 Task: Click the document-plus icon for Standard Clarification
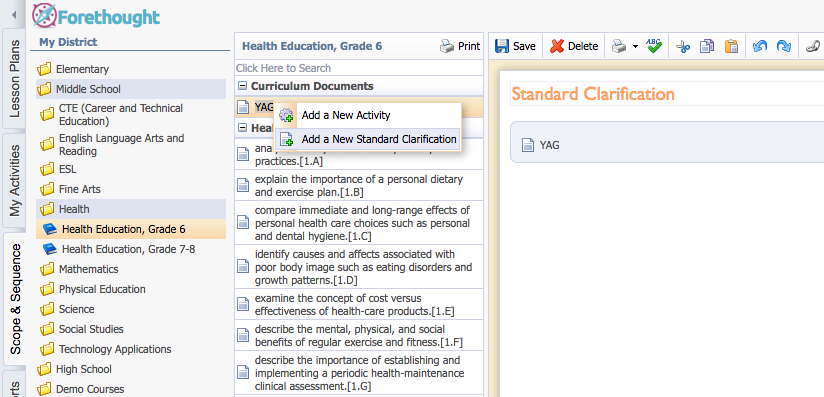[x=286, y=139]
